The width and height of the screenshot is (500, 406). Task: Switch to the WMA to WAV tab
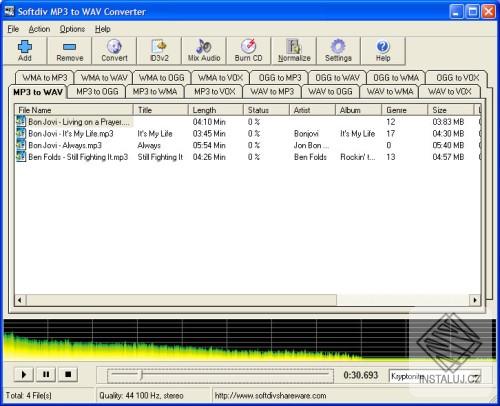(x=104, y=78)
